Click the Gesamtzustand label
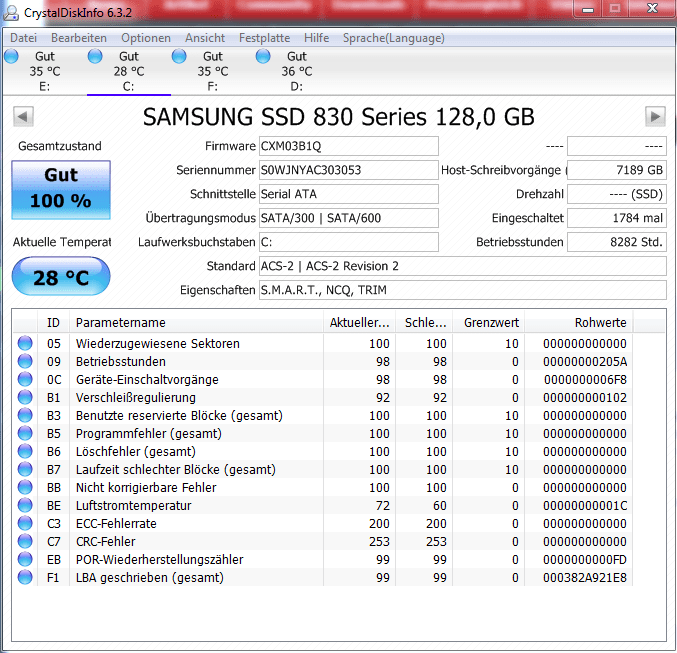 click(60, 146)
